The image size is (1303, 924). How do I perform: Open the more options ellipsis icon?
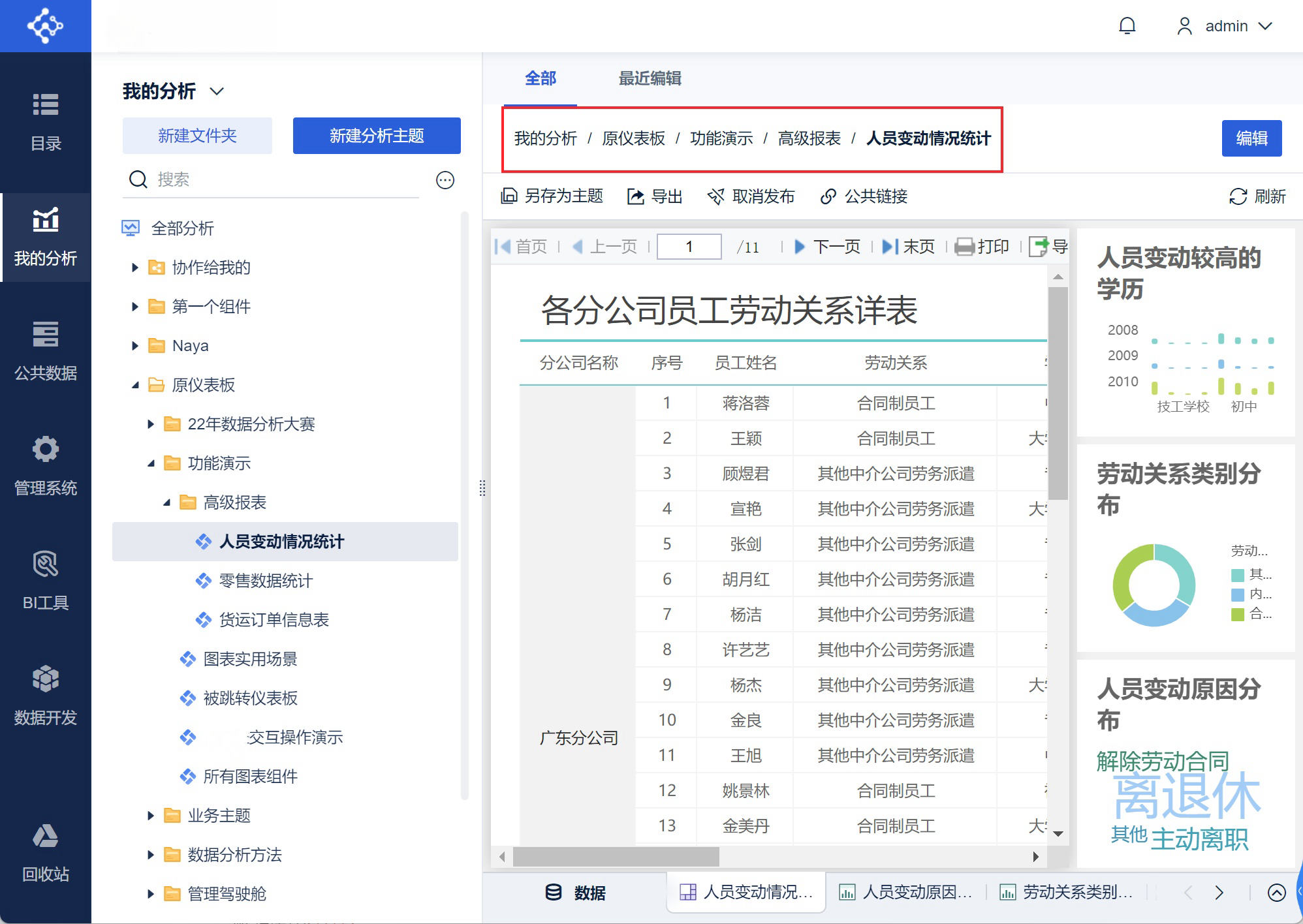[x=445, y=180]
